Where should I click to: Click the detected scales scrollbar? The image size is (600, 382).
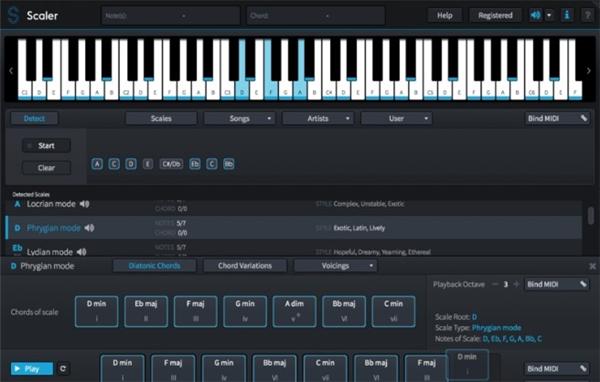click(591, 215)
